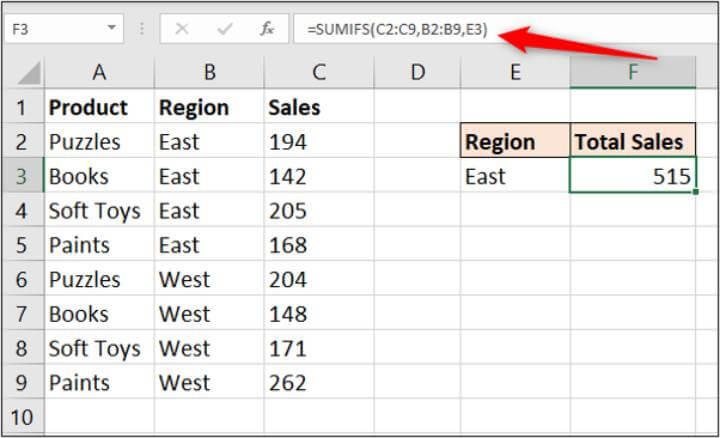Viewport: 720px width, 438px height.
Task: Select the Soft Toys cell in row 4
Action: 99,211
